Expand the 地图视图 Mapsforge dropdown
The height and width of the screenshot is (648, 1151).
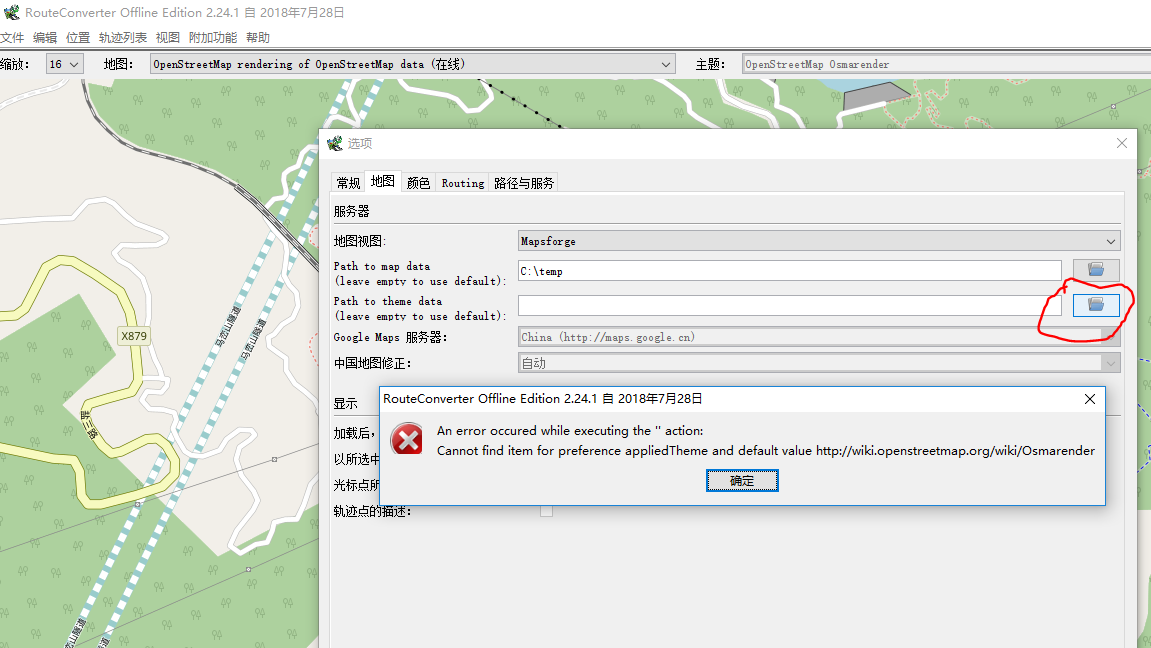(818, 241)
